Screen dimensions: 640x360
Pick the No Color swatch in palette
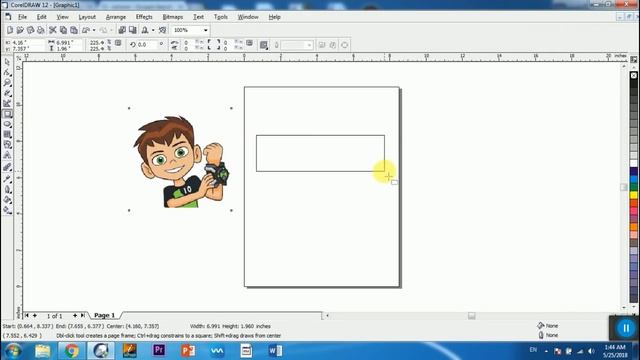[633, 76]
